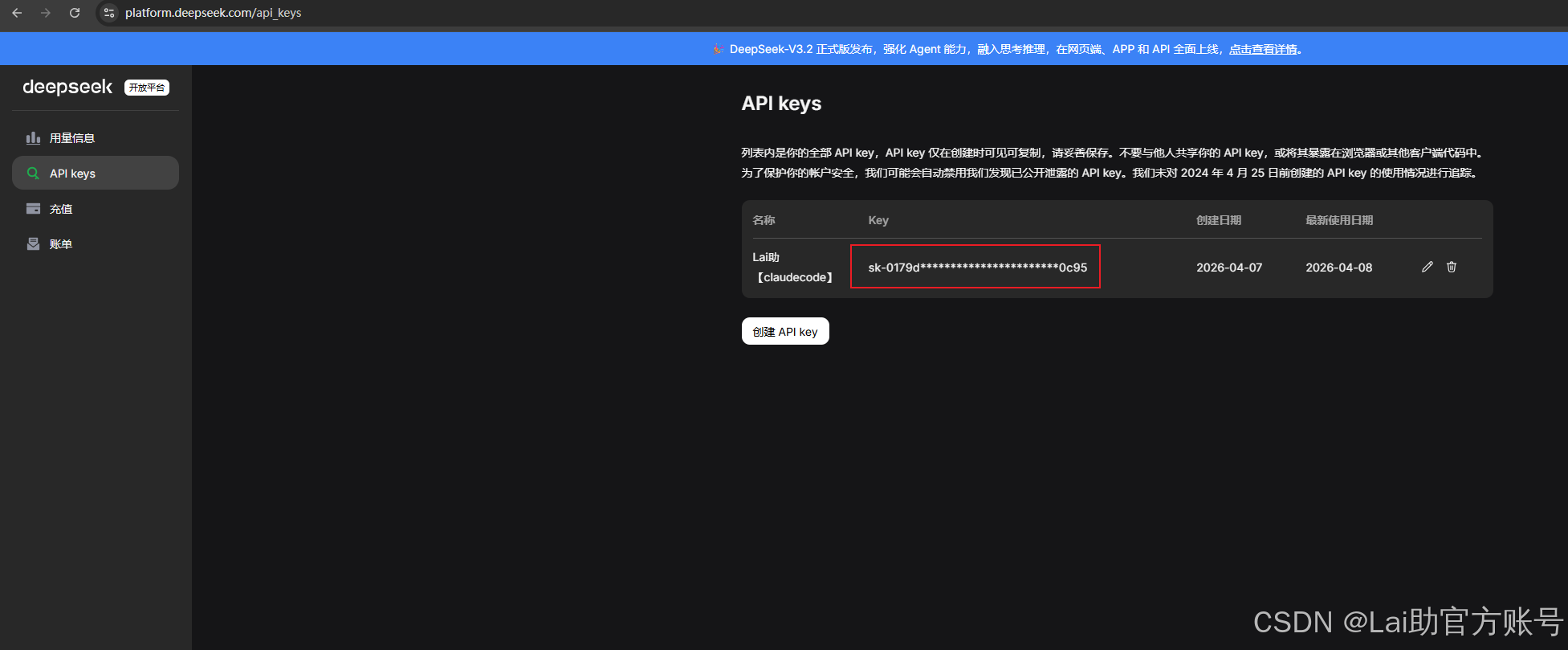Click the 创建日期 column header
1568x650 pixels.
(1219, 220)
